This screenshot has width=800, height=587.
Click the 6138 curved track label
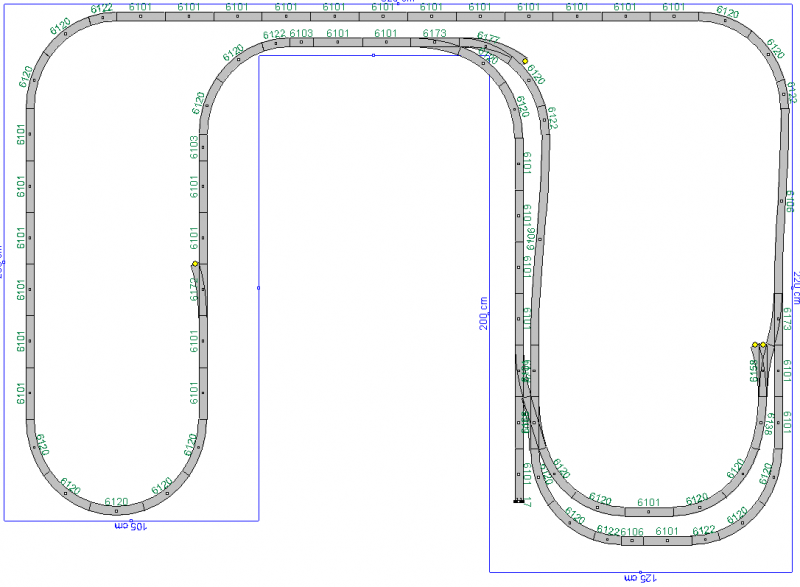click(768, 424)
